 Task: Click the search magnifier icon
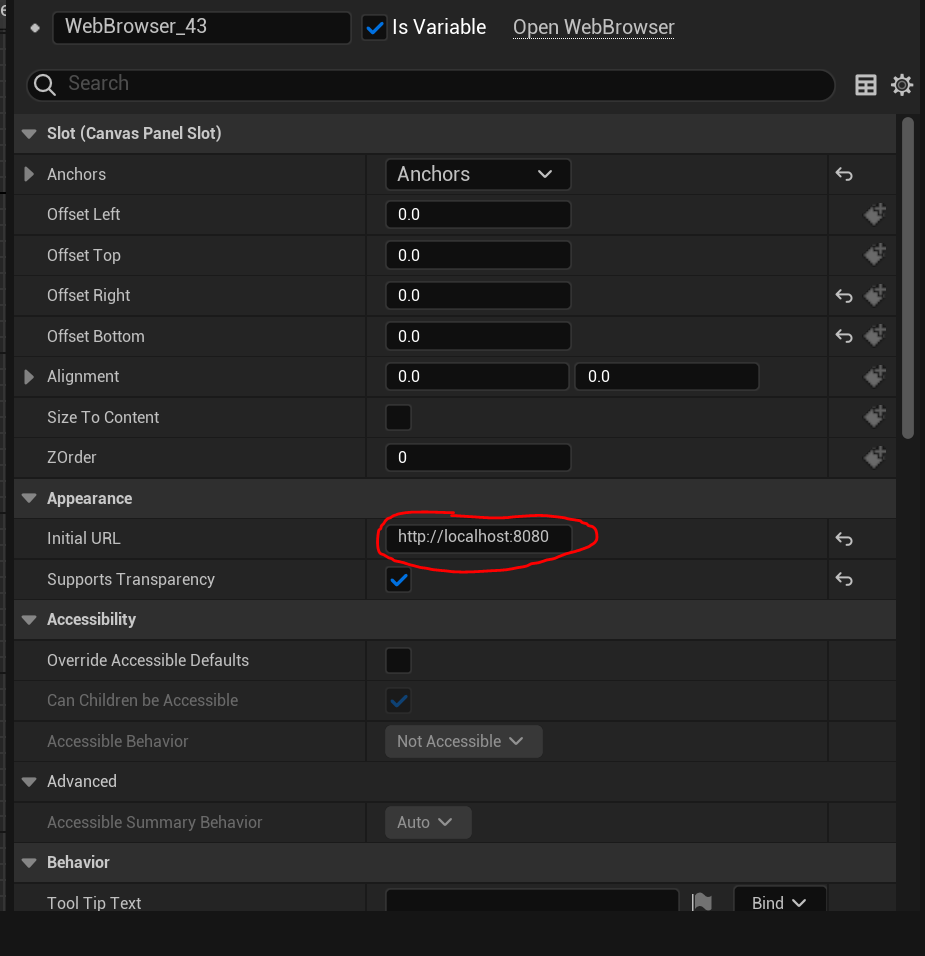point(45,85)
